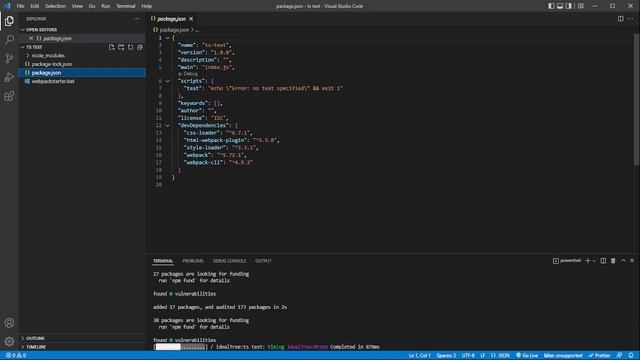This screenshot has width=640, height=360.
Task: Open the Explorer view in activity bar
Action: [x=9, y=21]
